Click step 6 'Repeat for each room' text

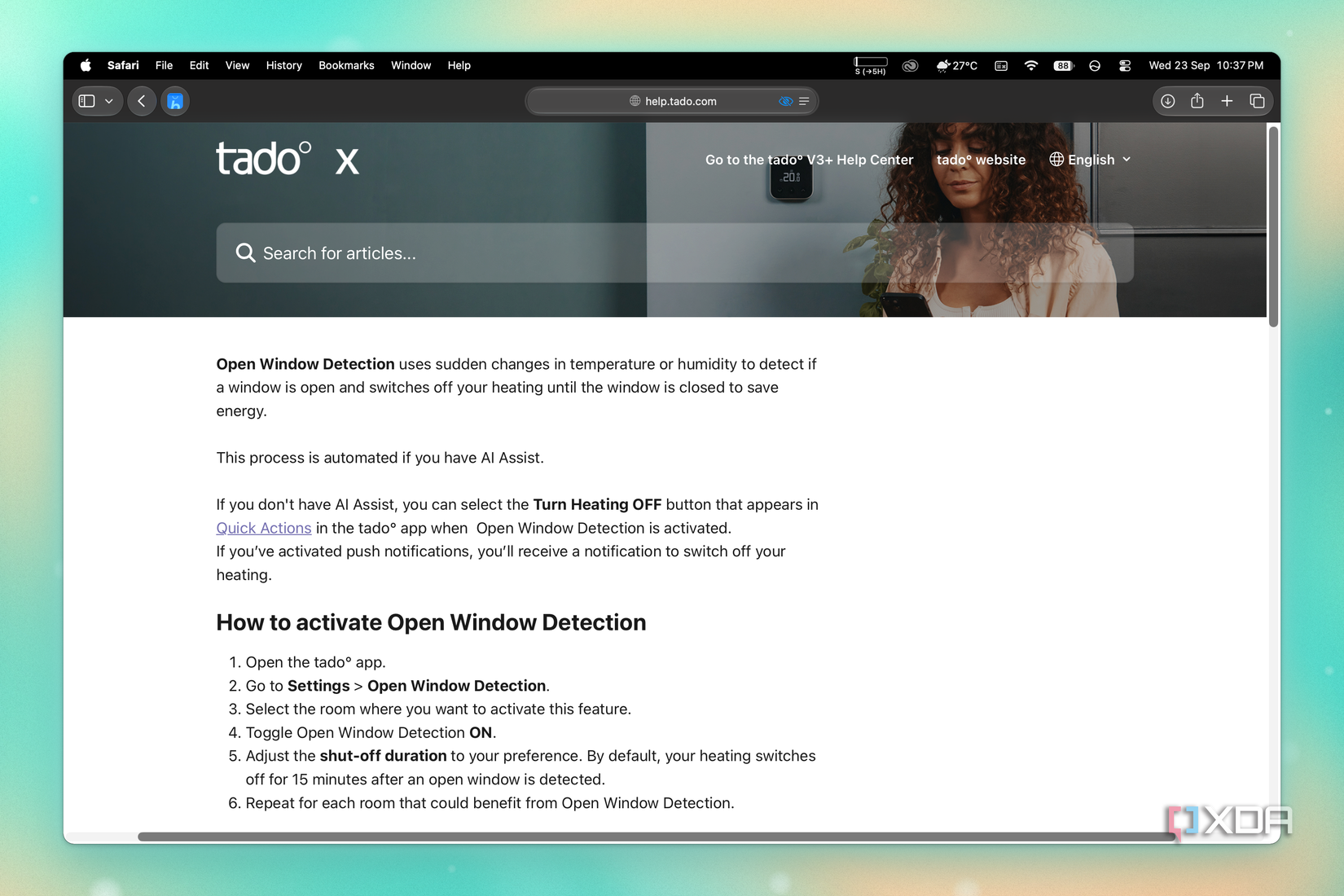point(490,803)
